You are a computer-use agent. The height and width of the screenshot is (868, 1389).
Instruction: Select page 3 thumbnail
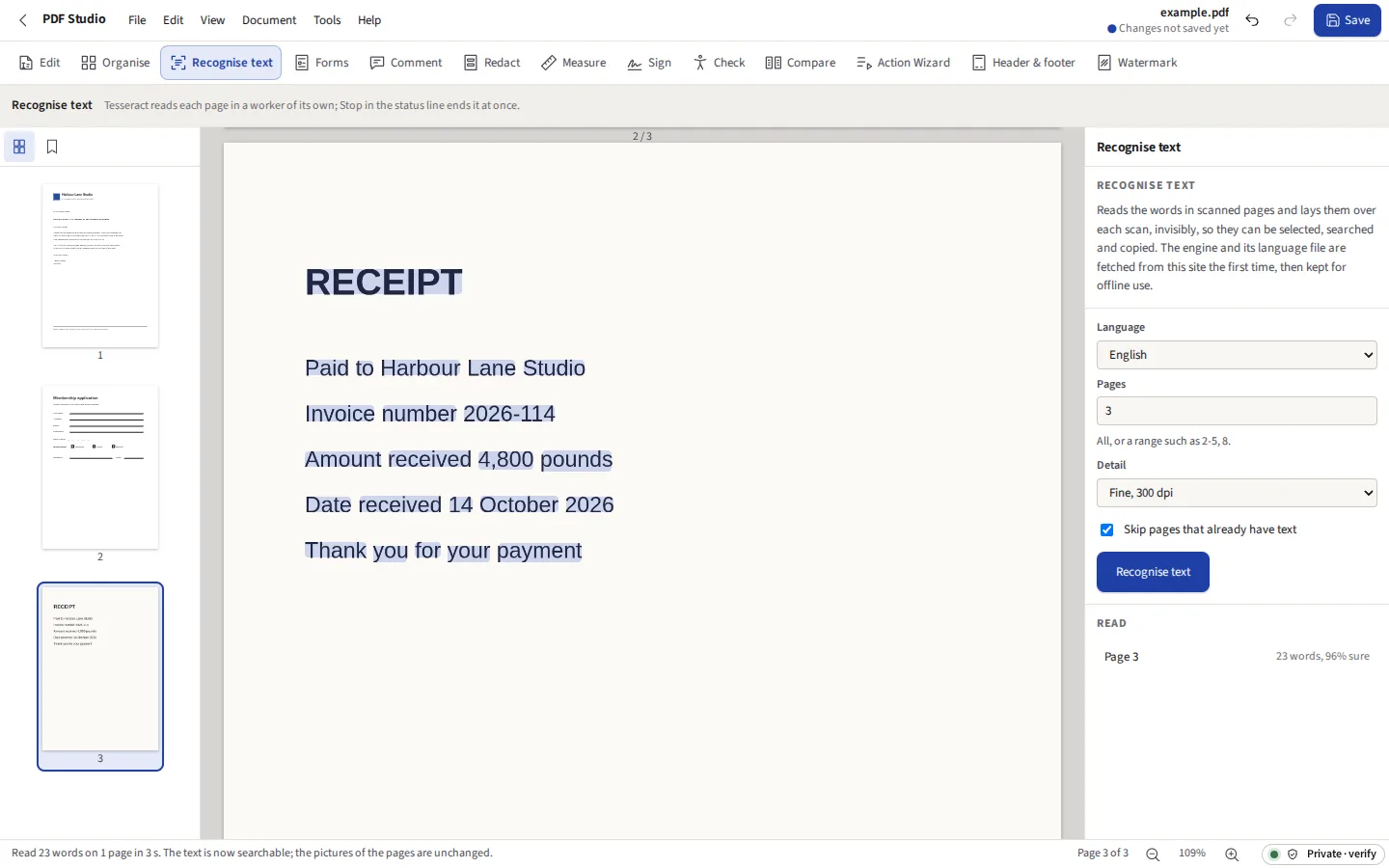[x=100, y=669]
